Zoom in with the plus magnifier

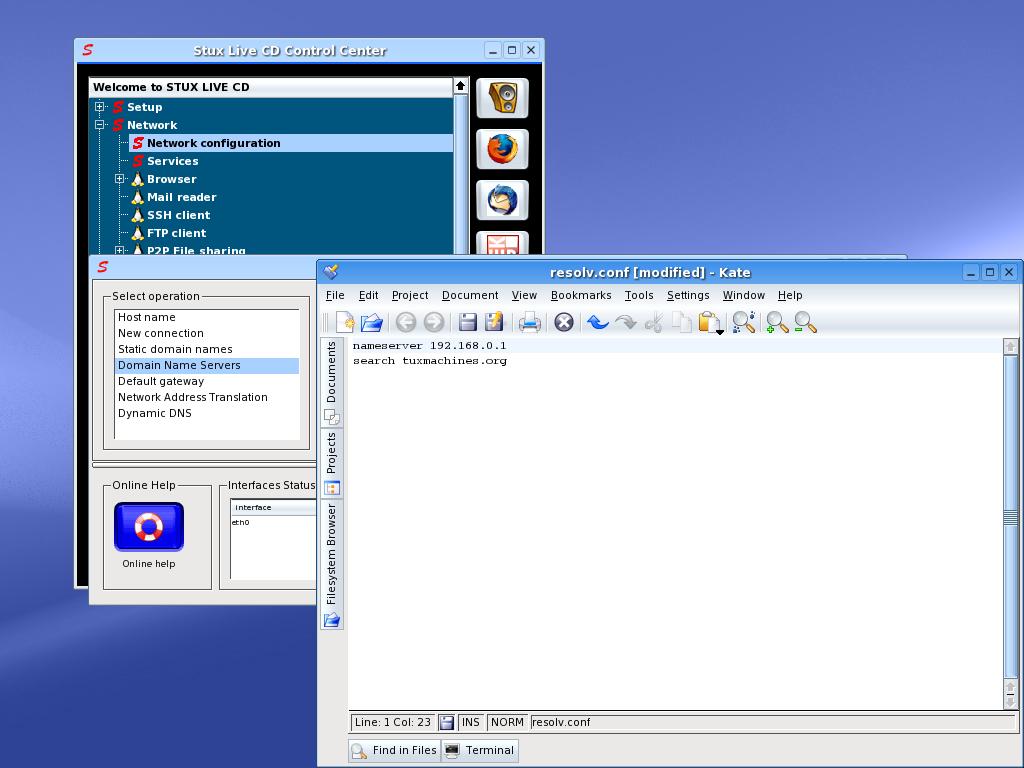pyautogui.click(x=777, y=322)
